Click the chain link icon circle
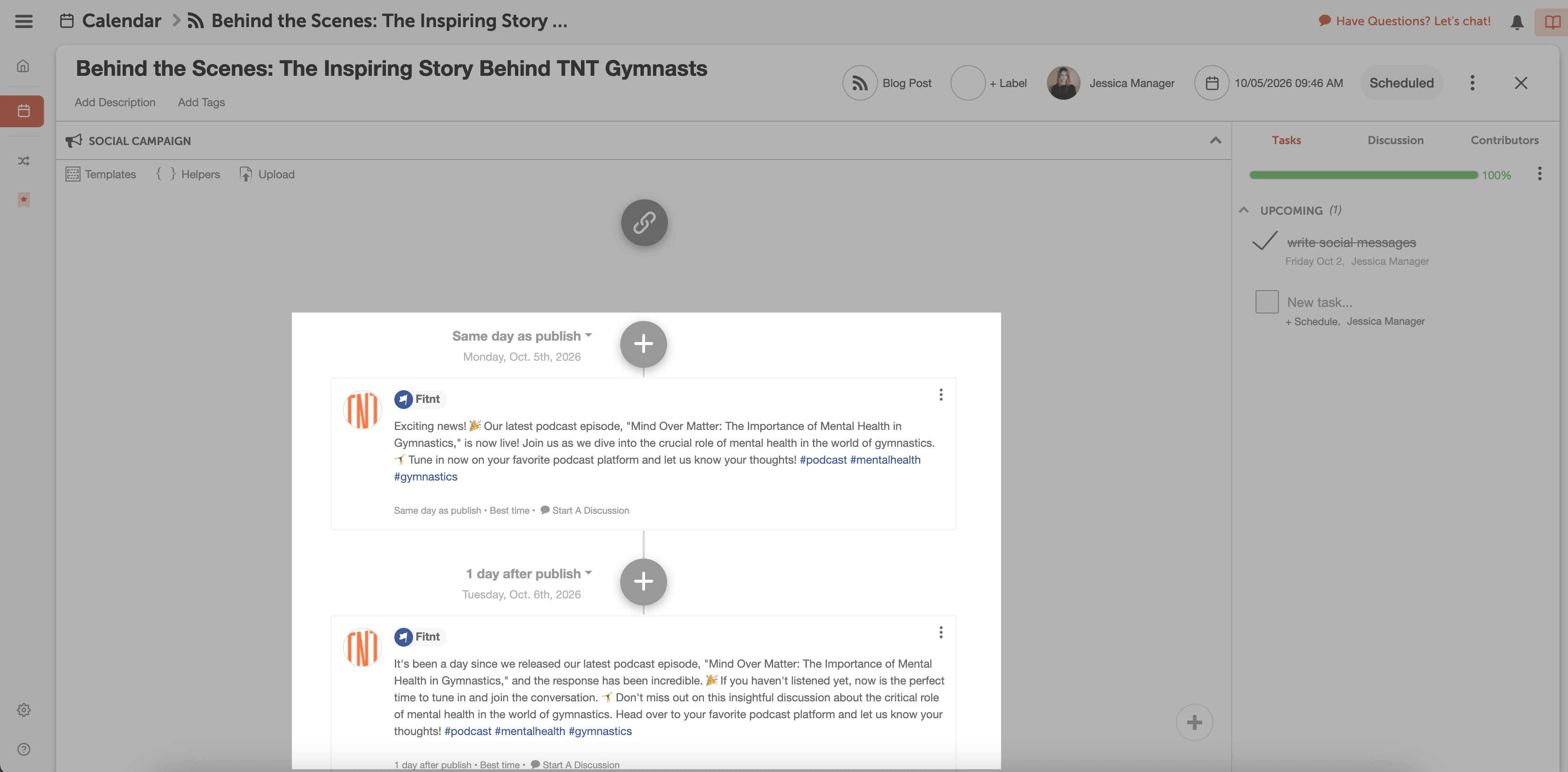This screenshot has width=1568, height=772. coord(644,223)
